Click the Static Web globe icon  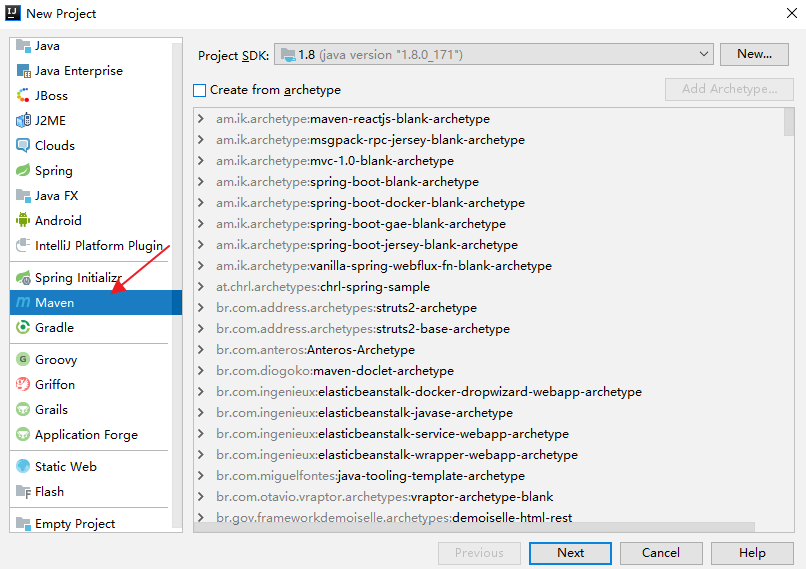point(23,467)
